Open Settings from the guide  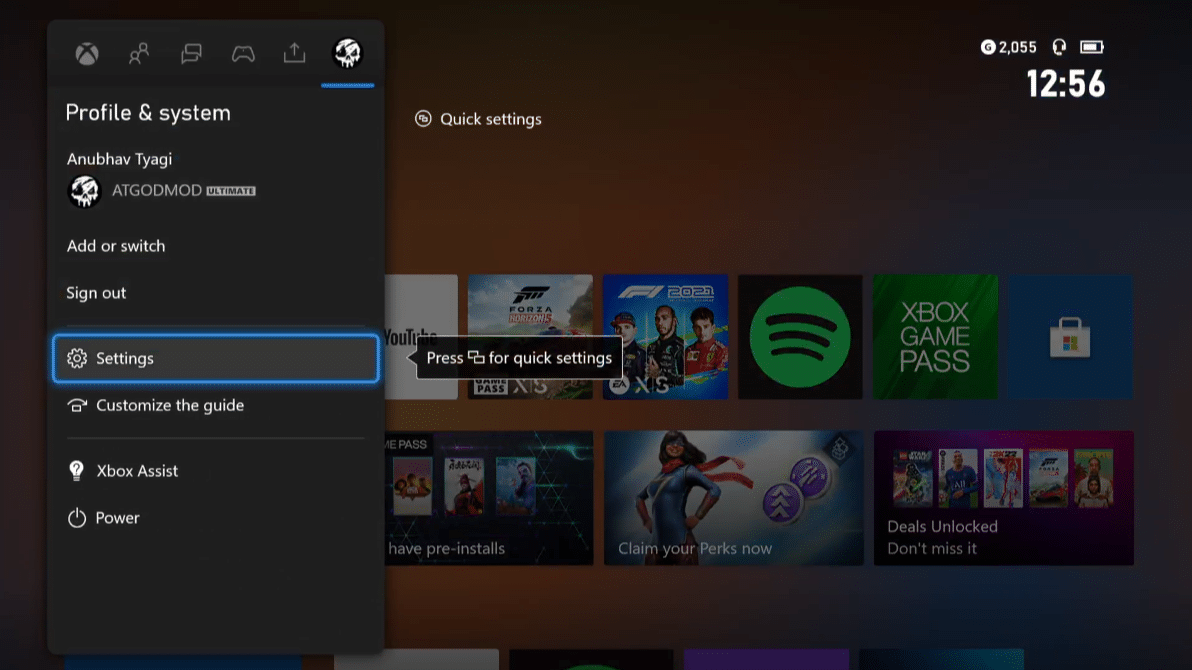(x=216, y=358)
